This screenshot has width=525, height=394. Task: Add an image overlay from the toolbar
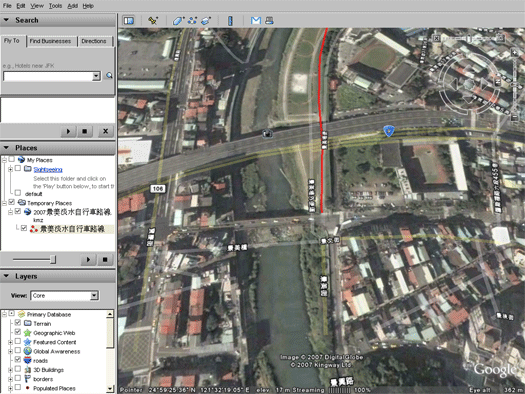pyautogui.click(x=206, y=21)
